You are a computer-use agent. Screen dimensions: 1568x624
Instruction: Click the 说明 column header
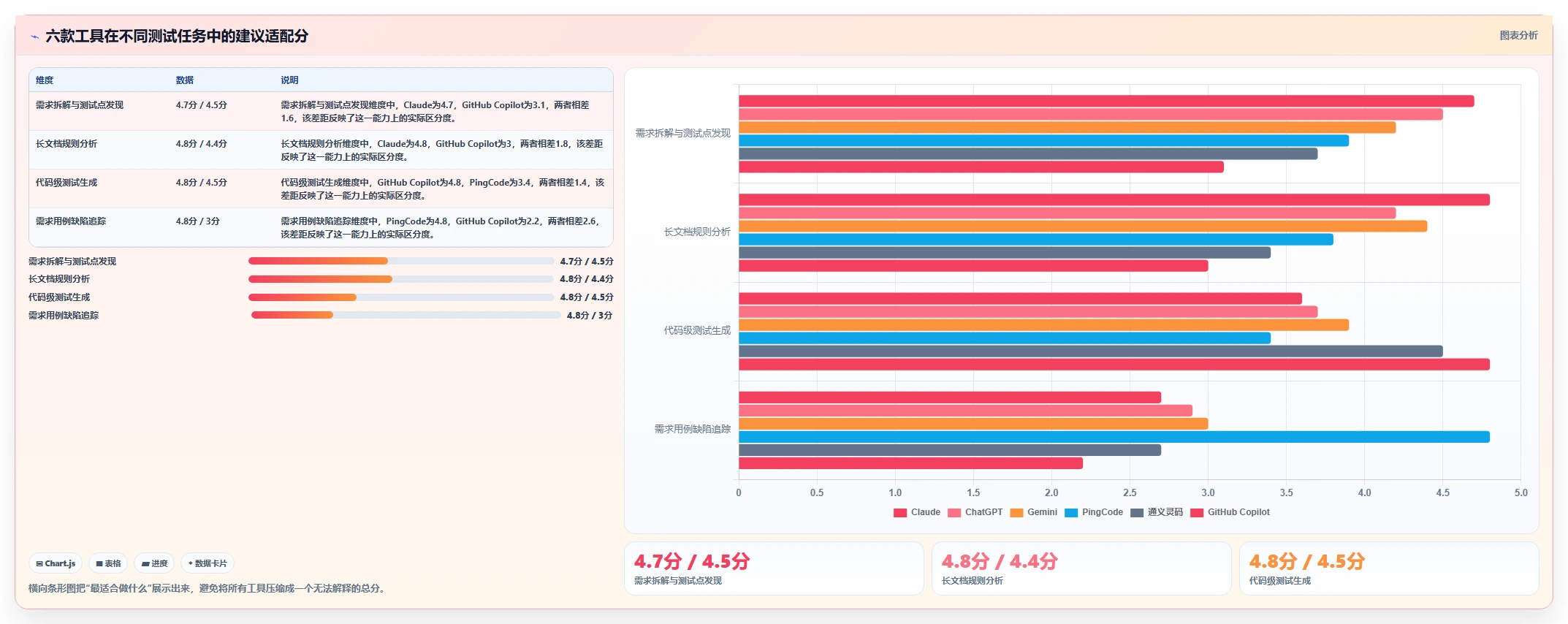290,80
